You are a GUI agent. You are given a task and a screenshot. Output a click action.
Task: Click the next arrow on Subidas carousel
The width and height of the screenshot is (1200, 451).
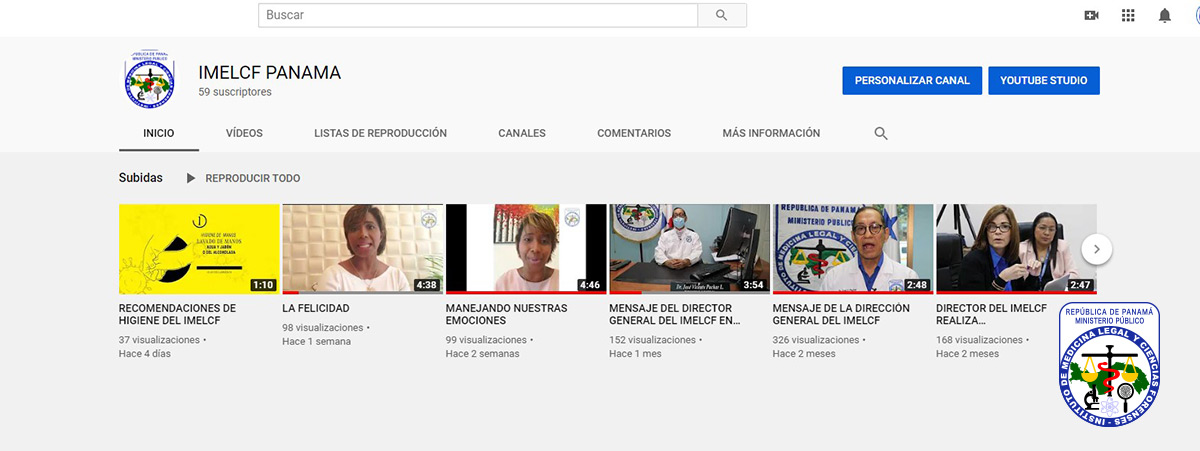coord(1097,249)
